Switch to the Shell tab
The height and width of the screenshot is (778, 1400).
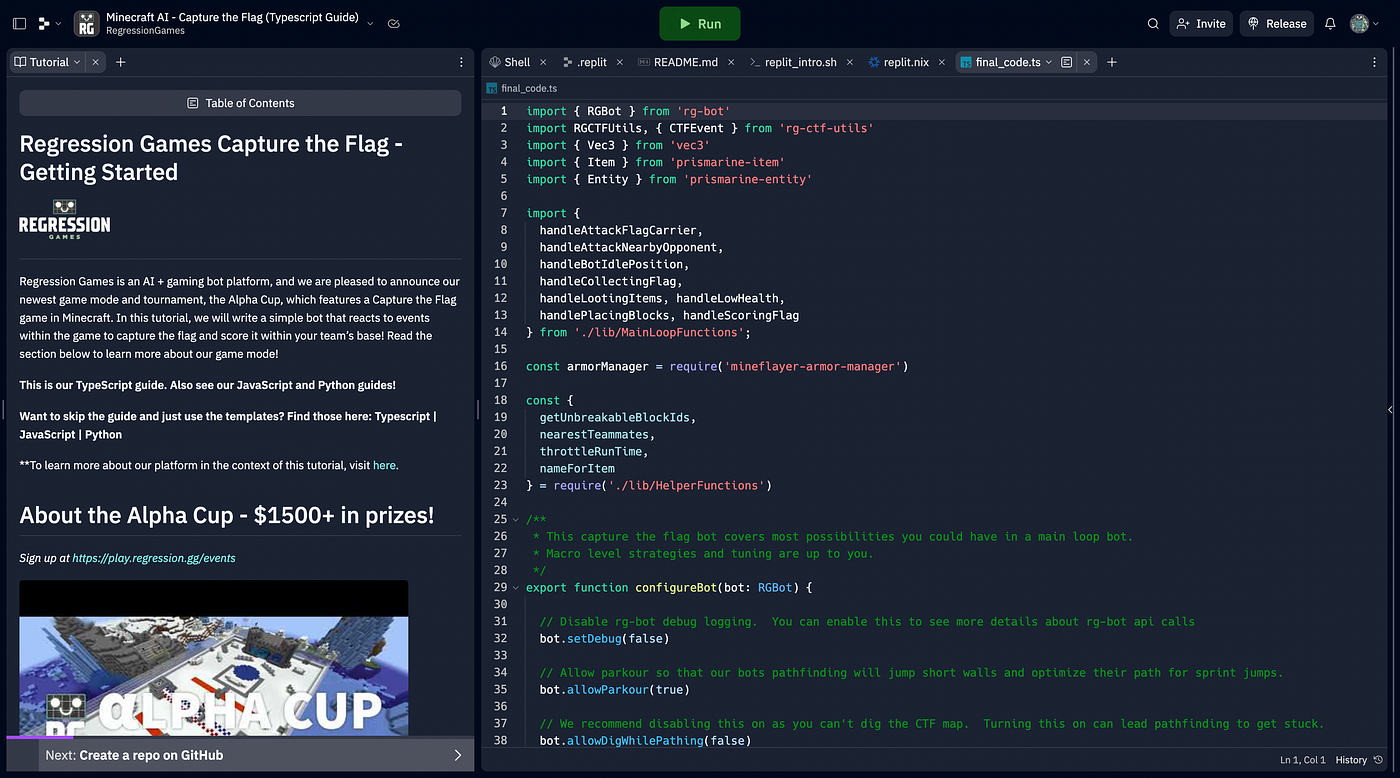(x=510, y=62)
